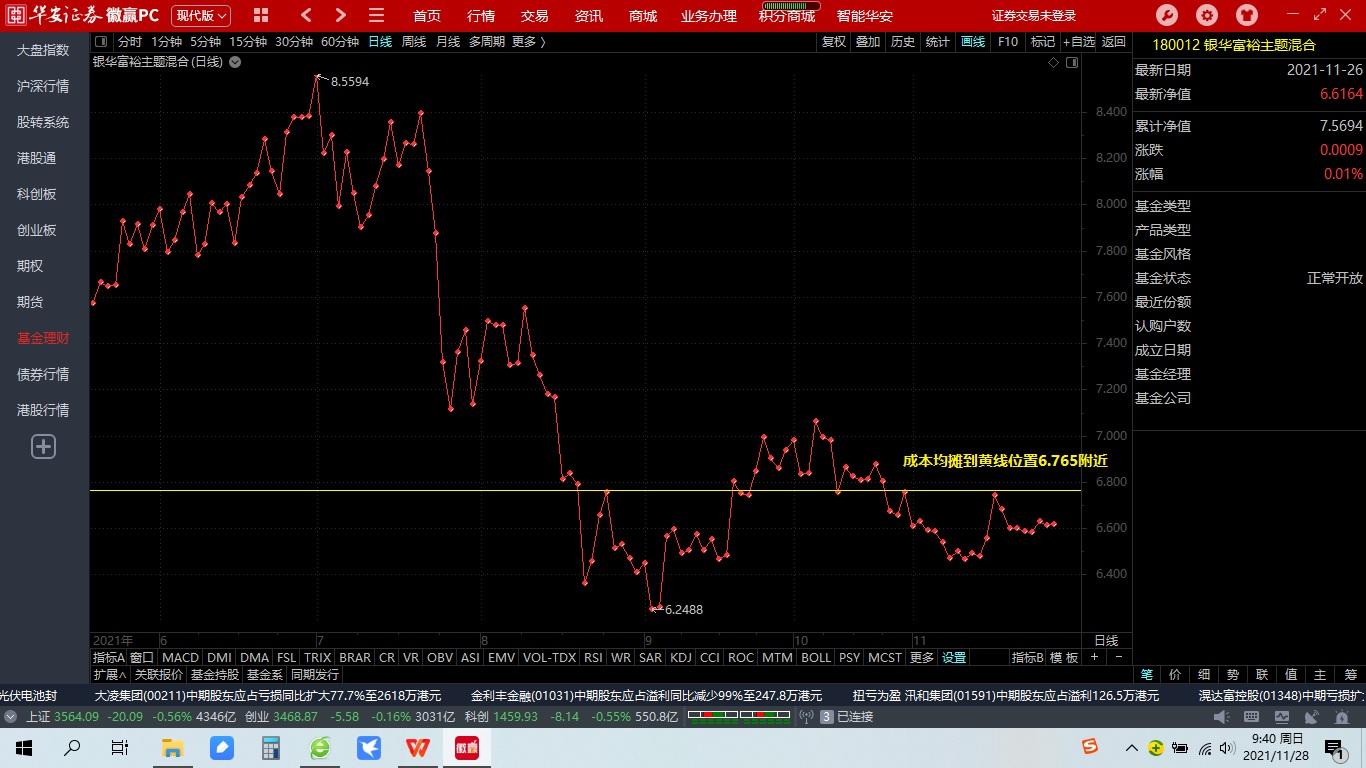Image resolution: width=1366 pixels, height=768 pixels.
Task: Toggle 叠加 overlay on chart
Action: (868, 42)
